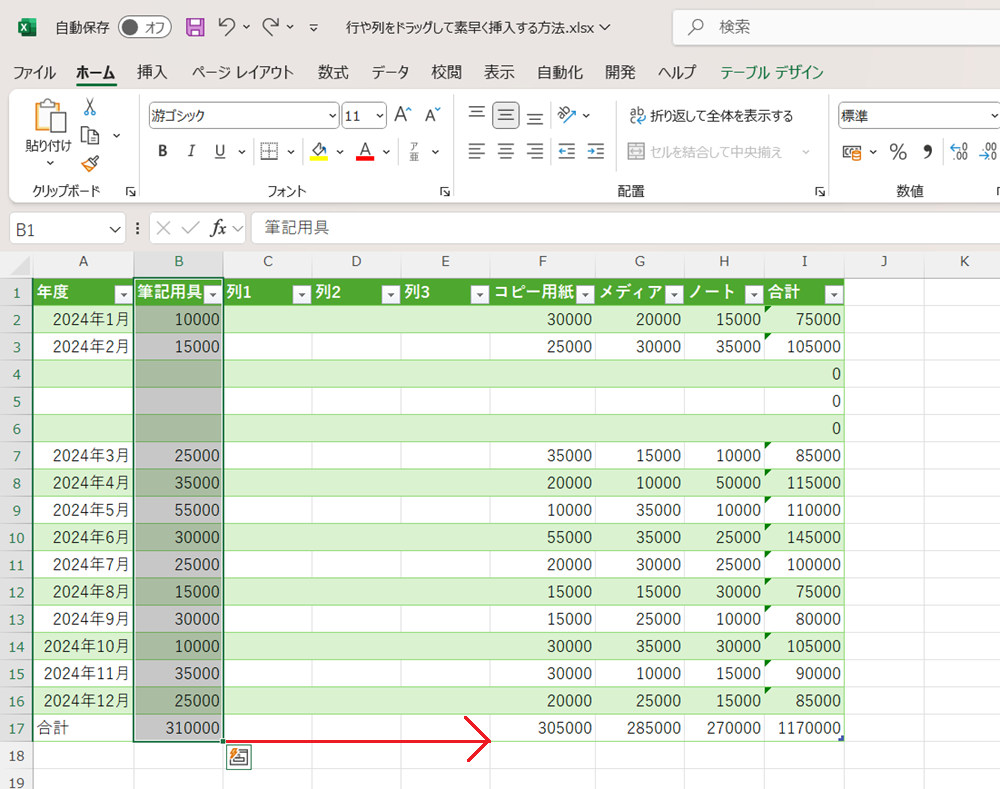
Task: Cut selection with scissors icon
Action: pos(90,107)
